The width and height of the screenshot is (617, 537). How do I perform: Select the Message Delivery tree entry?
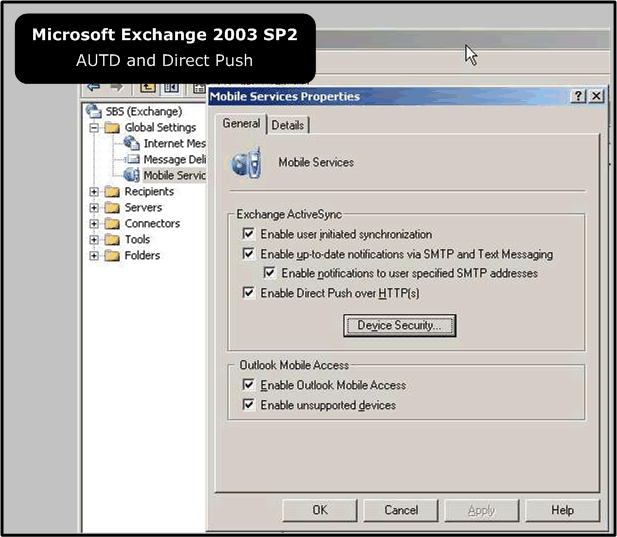174,159
